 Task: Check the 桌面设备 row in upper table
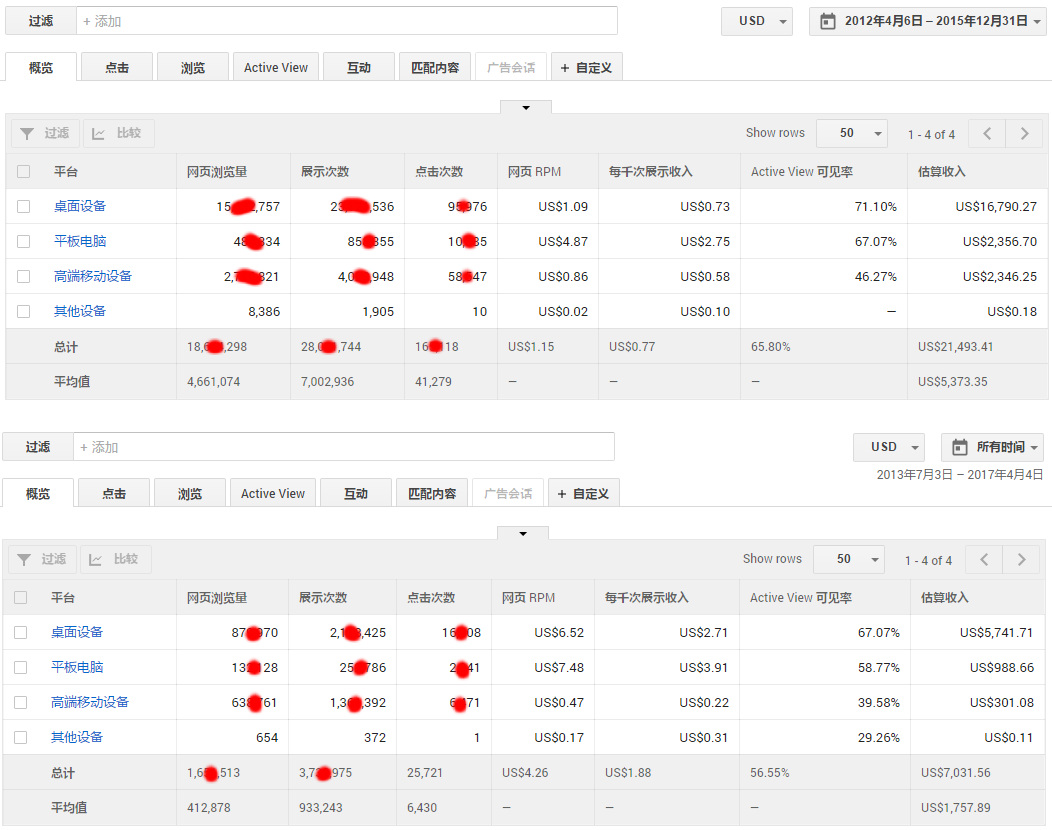tap(23, 206)
